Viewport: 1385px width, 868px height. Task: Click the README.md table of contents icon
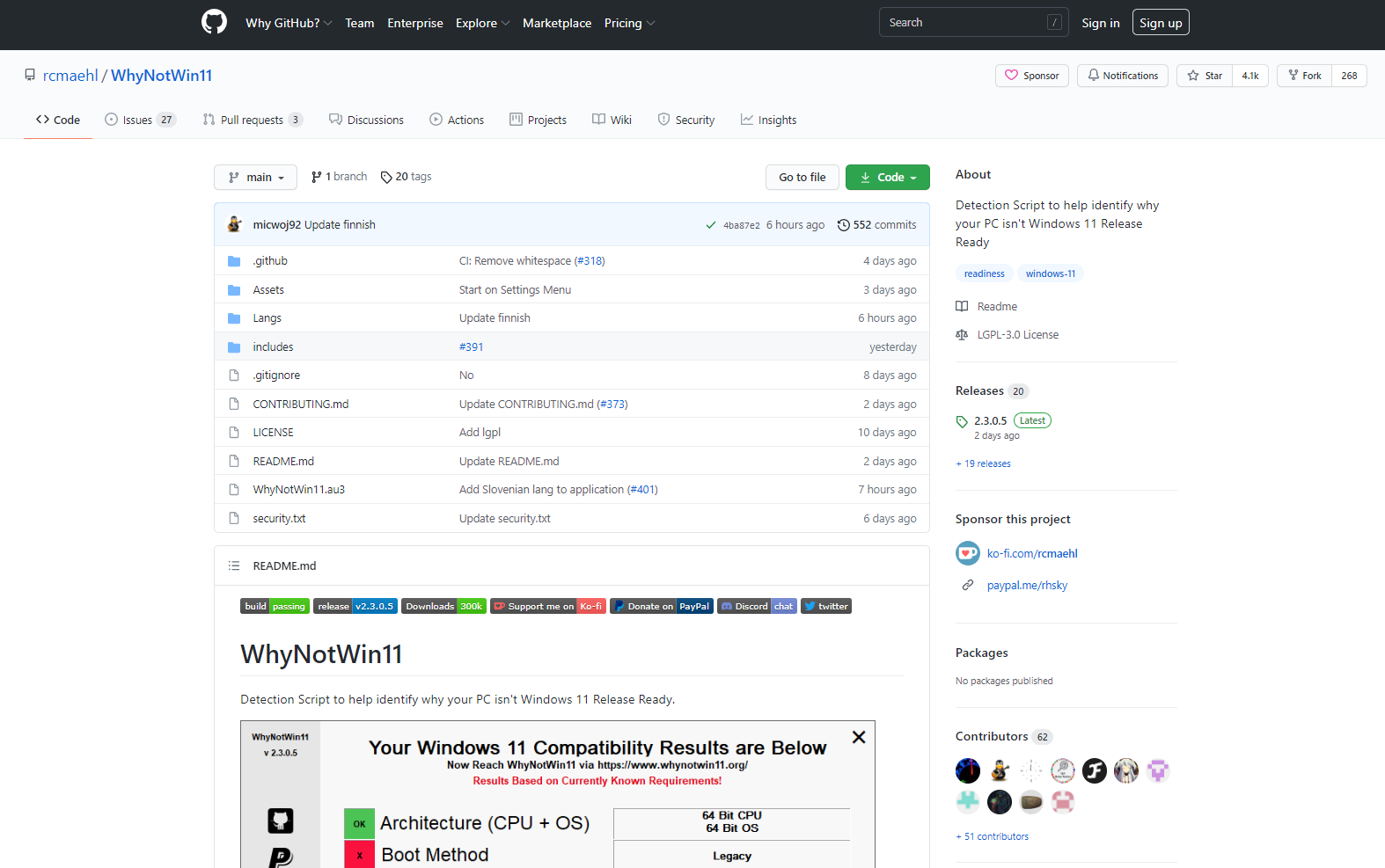(x=234, y=565)
